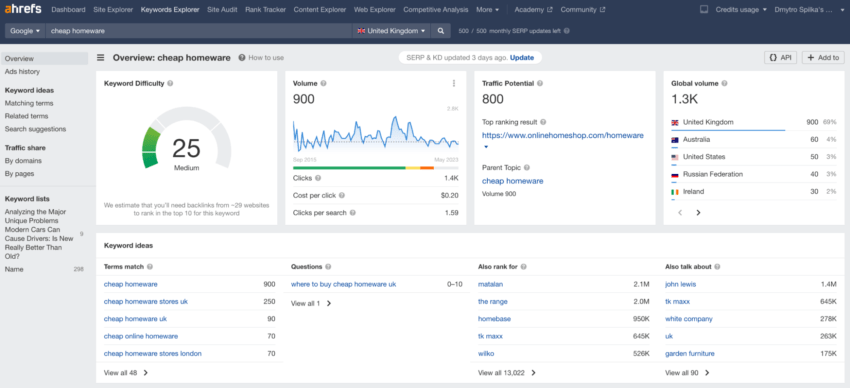The height and width of the screenshot is (388, 850).
Task: Click the volume trend chart line
Action: coord(376,134)
